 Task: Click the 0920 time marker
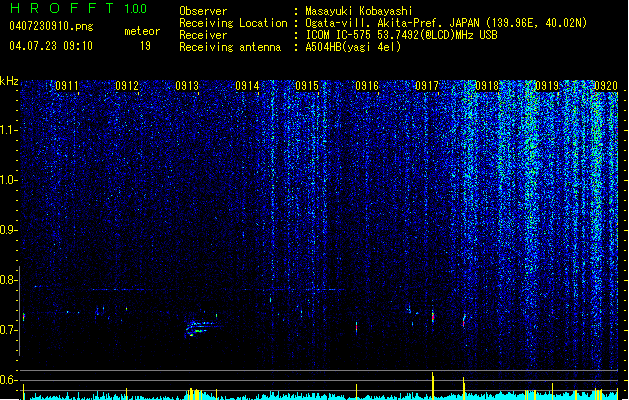click(x=606, y=86)
